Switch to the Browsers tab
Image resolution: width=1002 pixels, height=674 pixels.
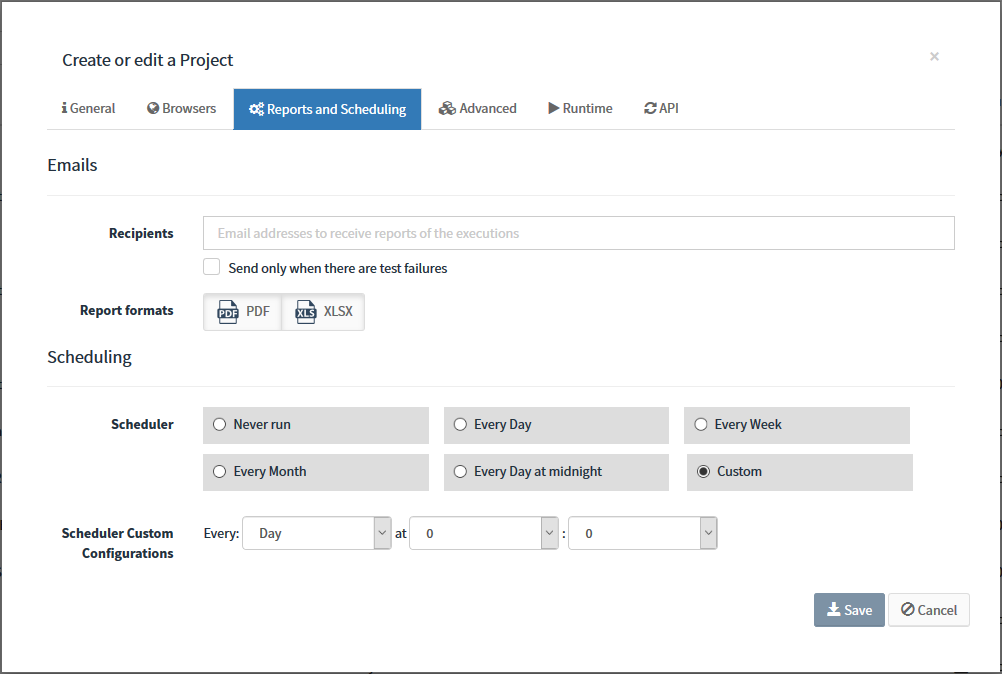pyautogui.click(x=181, y=109)
